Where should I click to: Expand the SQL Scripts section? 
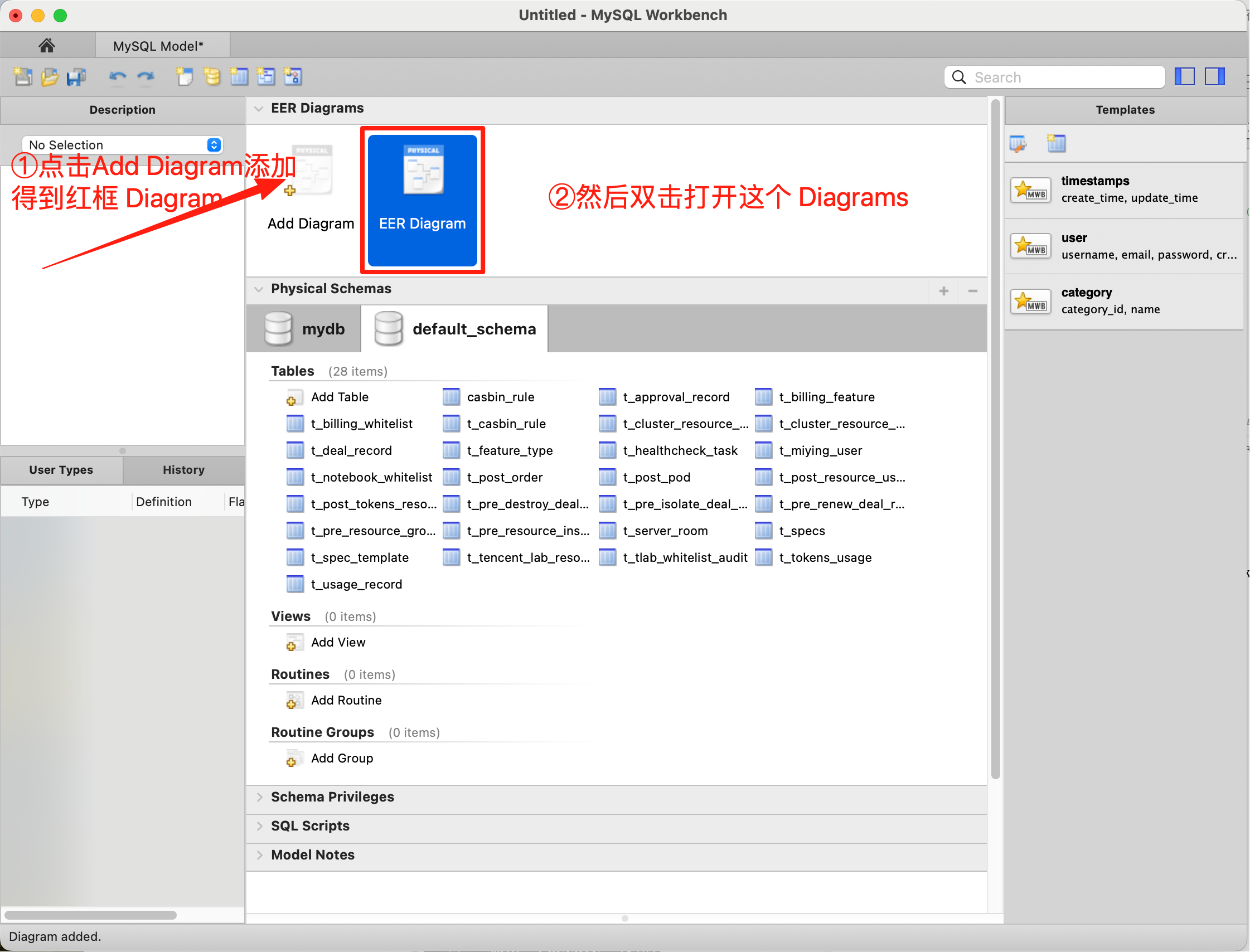pos(260,826)
